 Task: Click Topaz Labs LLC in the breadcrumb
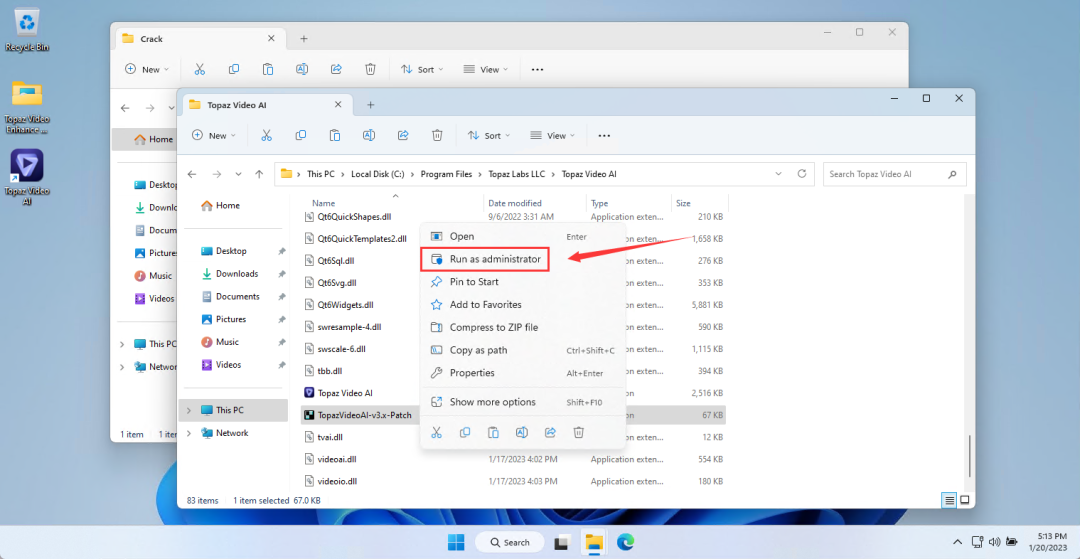point(517,174)
